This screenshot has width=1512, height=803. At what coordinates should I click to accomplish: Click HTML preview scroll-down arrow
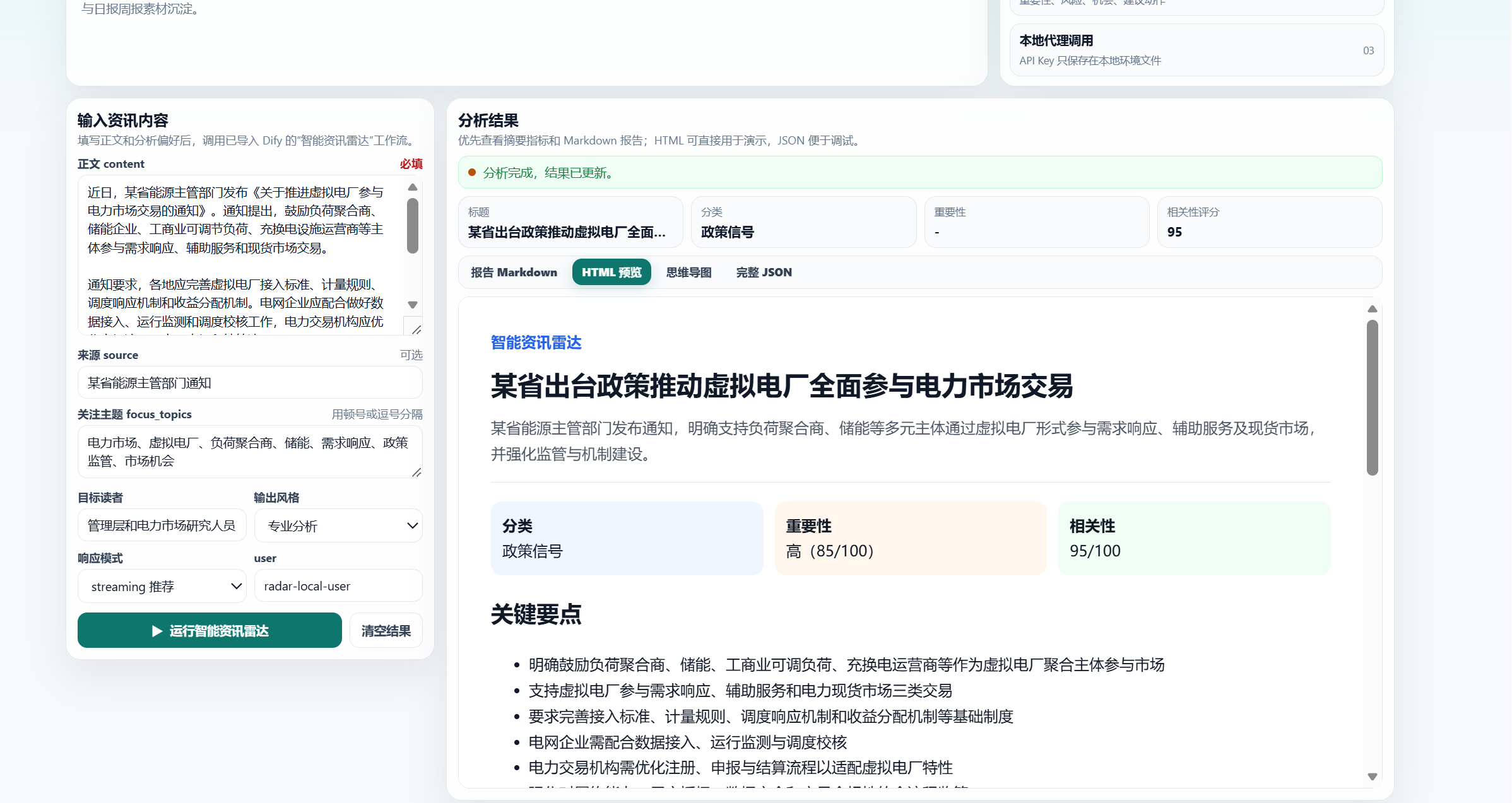(x=1372, y=777)
